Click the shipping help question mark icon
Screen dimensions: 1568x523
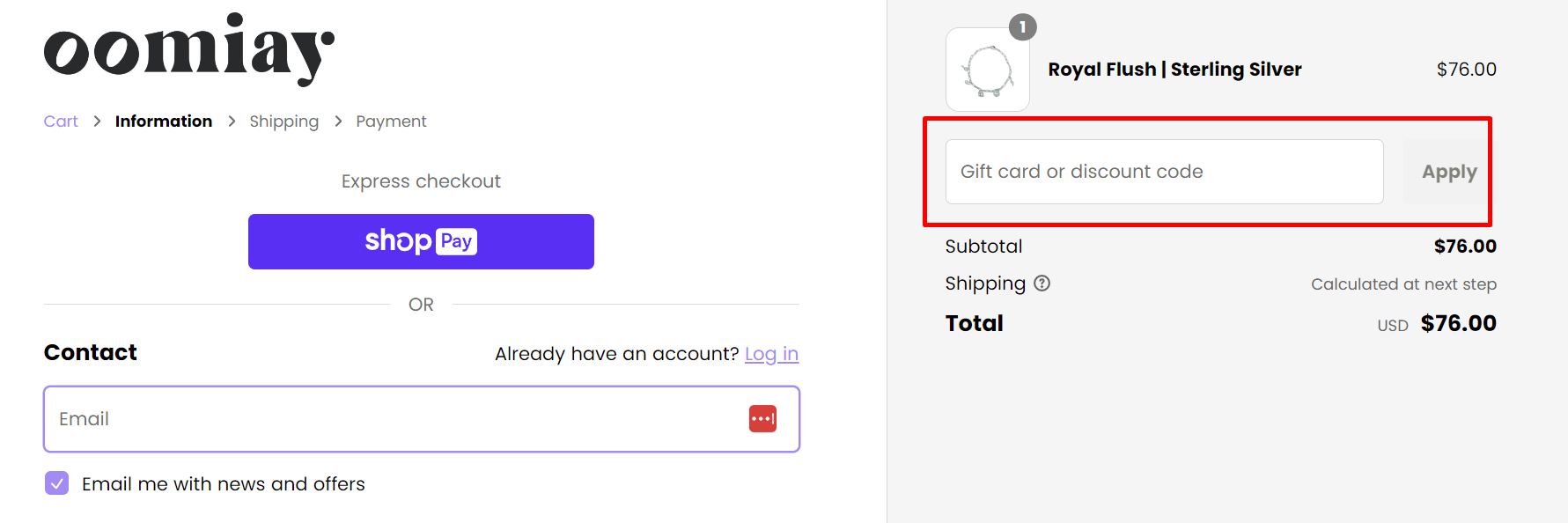[x=1042, y=284]
